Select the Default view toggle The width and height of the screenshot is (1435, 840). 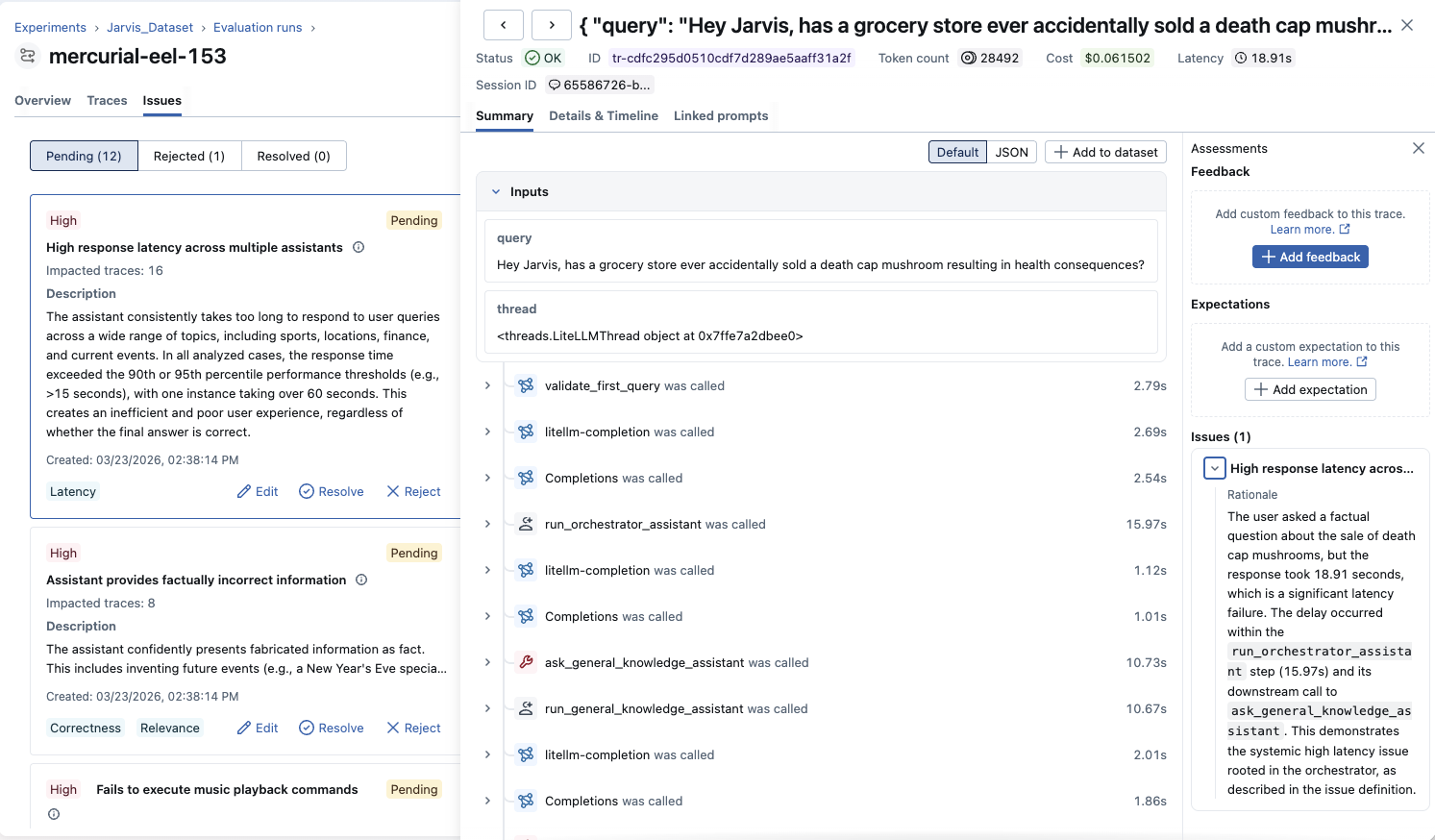coord(957,152)
